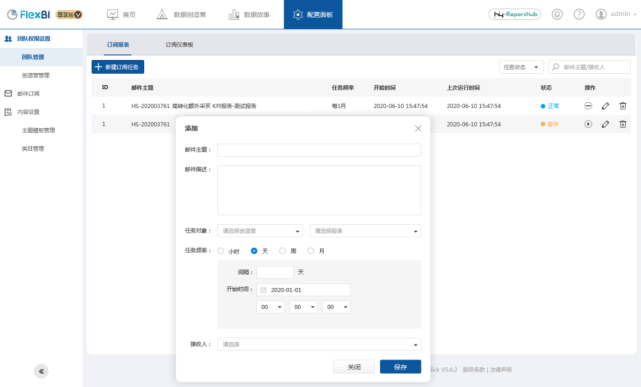The width and height of the screenshot is (641, 387).
Task: Open the 数据故事 chart icon
Action: [233, 14]
